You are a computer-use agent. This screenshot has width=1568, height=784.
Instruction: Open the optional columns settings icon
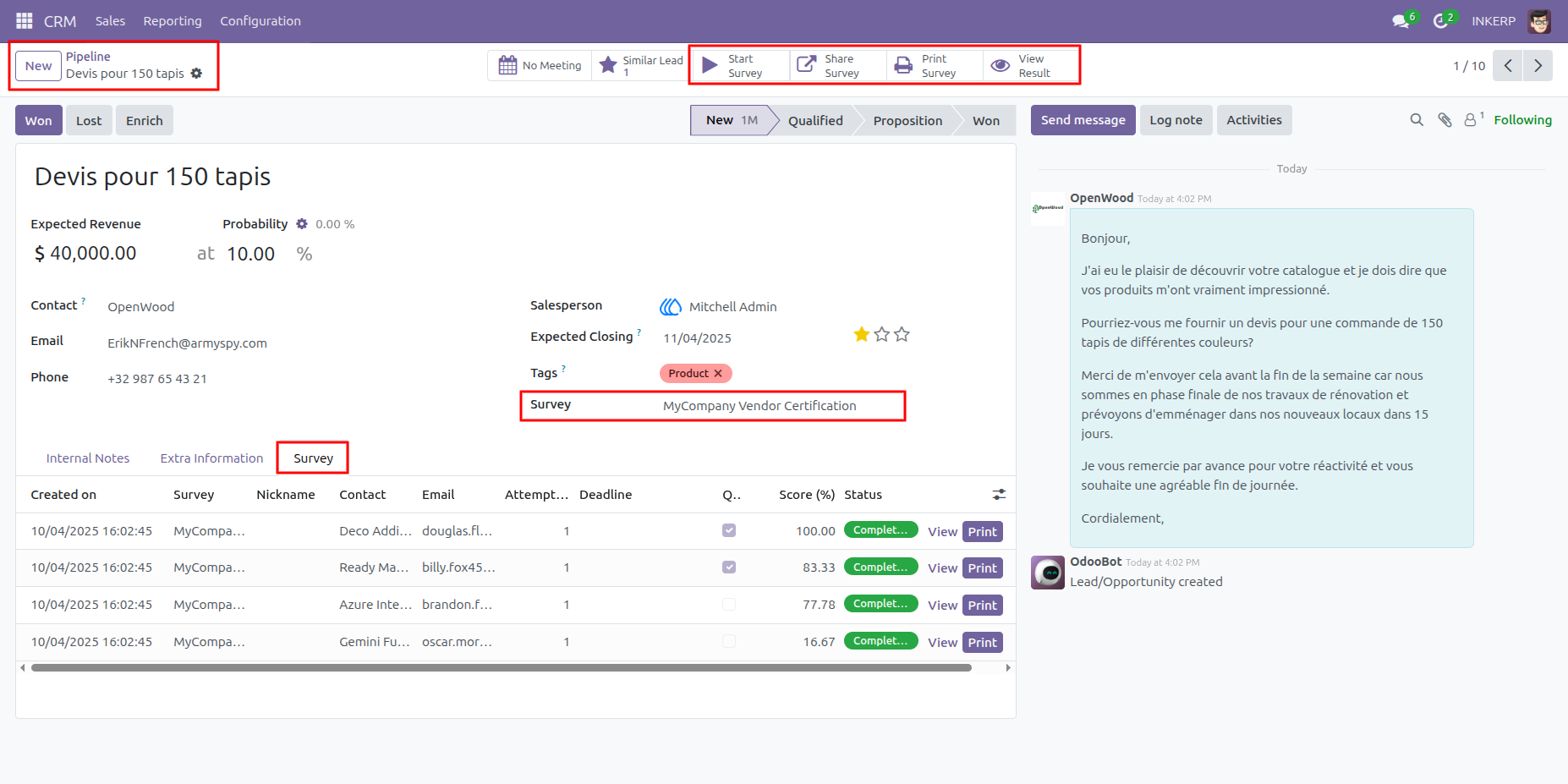999,495
